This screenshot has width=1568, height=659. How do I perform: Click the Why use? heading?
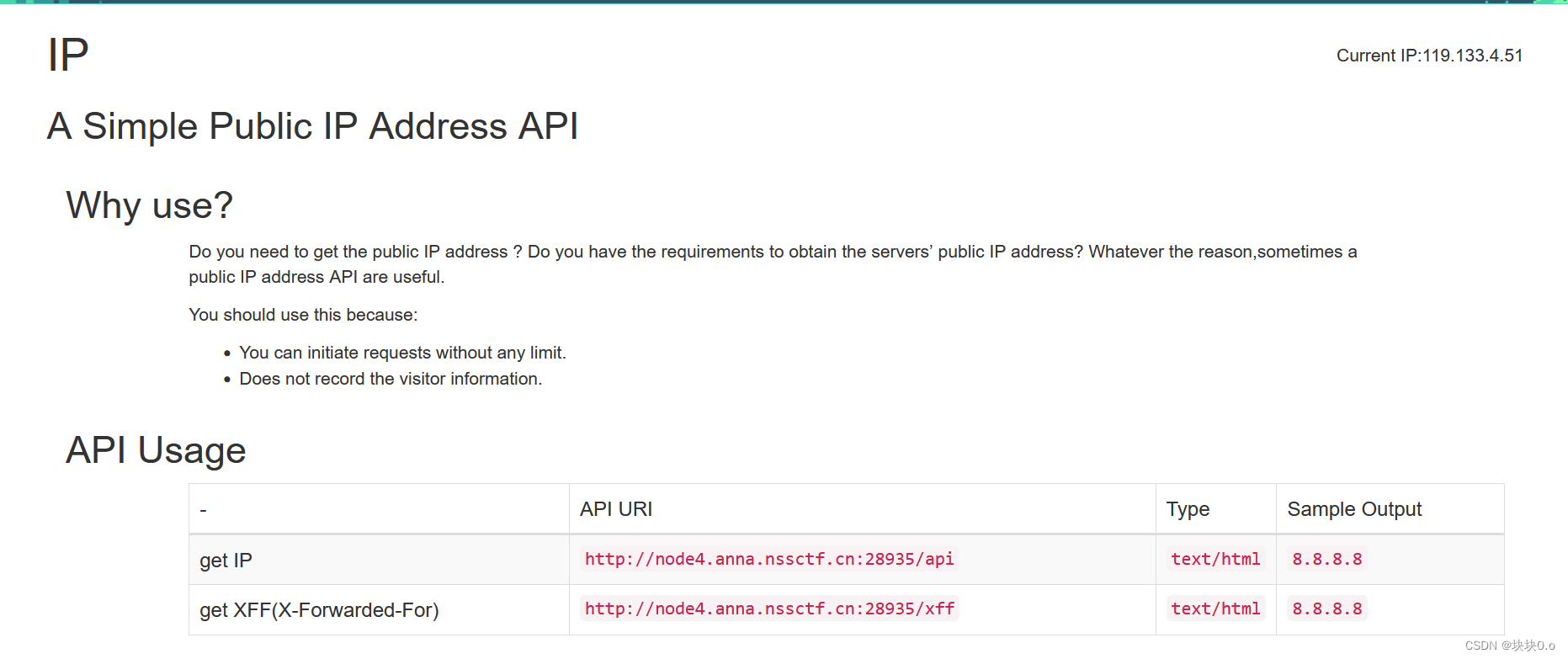pyautogui.click(x=149, y=205)
